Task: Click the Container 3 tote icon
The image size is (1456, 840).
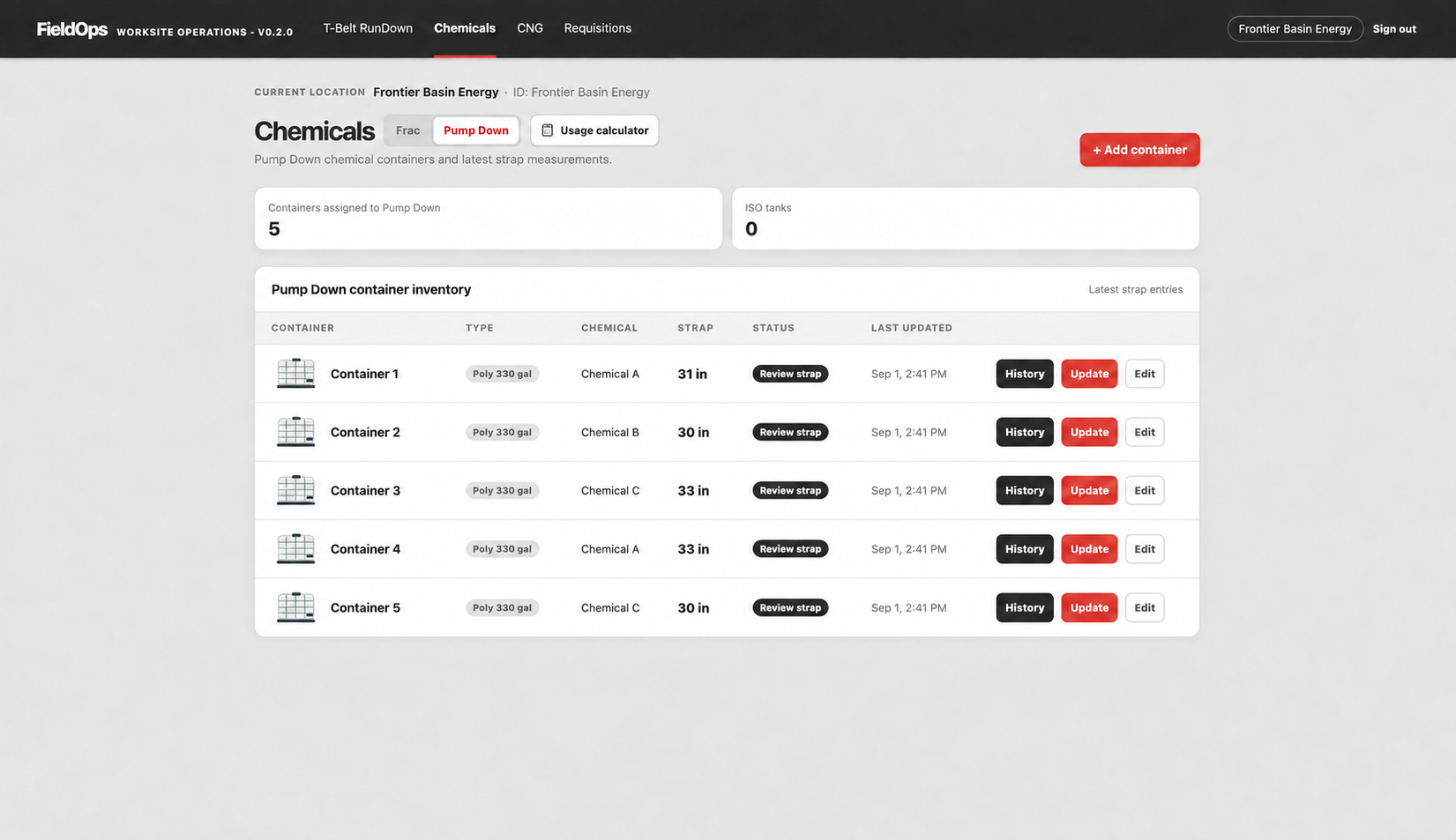Action: pos(295,490)
